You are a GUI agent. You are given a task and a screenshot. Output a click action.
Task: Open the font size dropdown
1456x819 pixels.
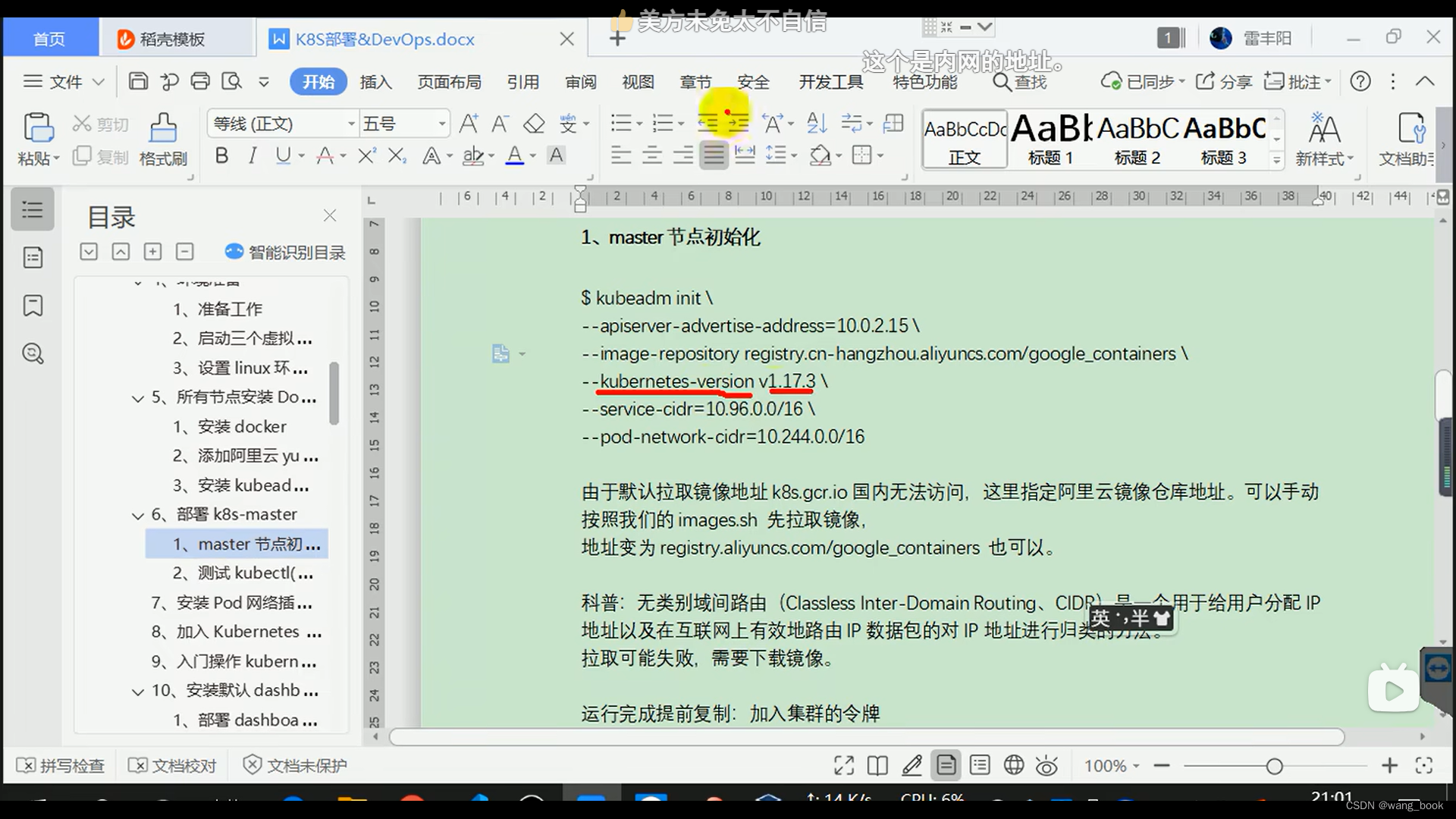pos(441,124)
